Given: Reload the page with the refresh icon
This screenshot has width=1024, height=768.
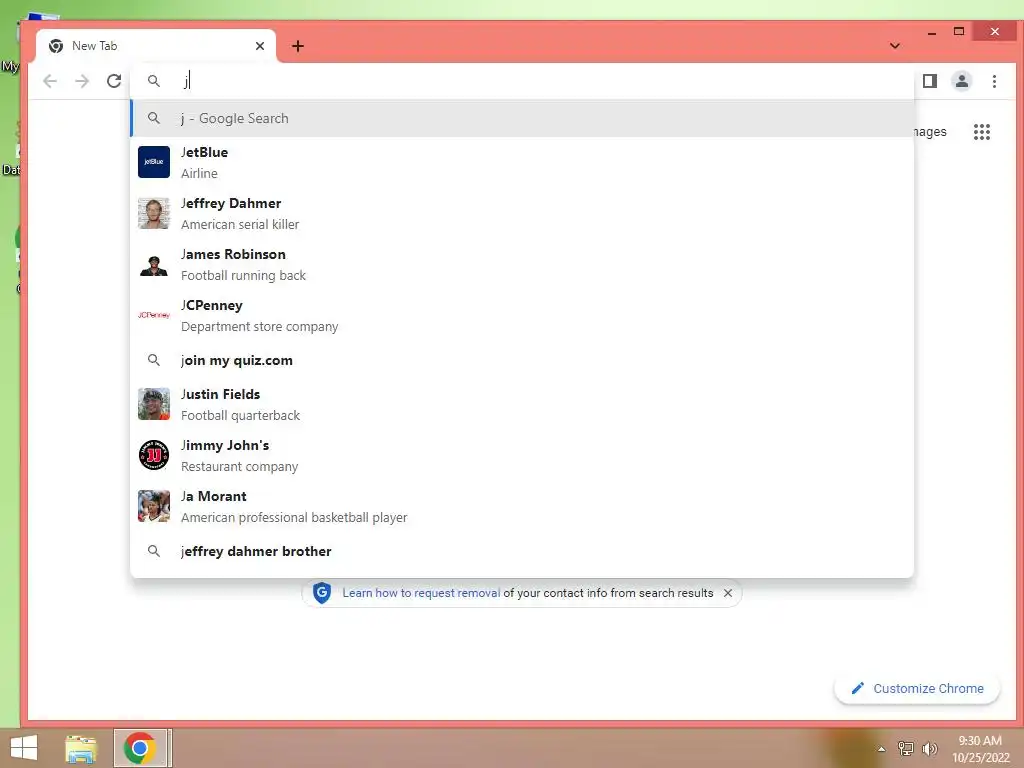Looking at the screenshot, I should coord(114,81).
